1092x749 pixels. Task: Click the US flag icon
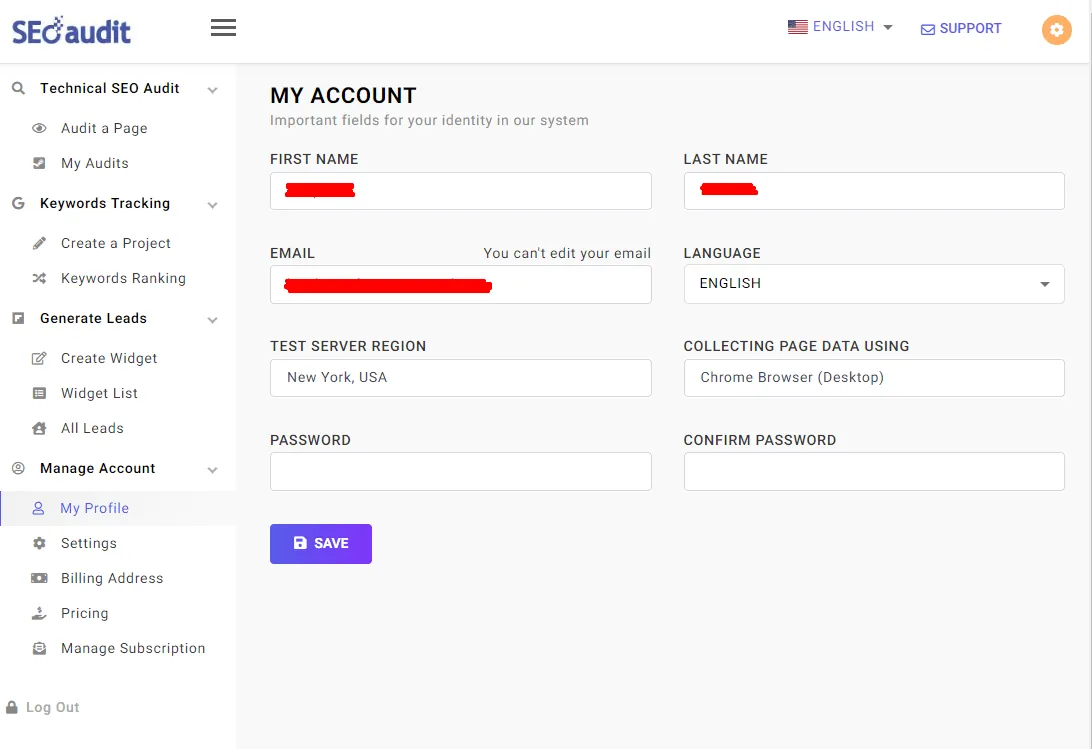797,26
